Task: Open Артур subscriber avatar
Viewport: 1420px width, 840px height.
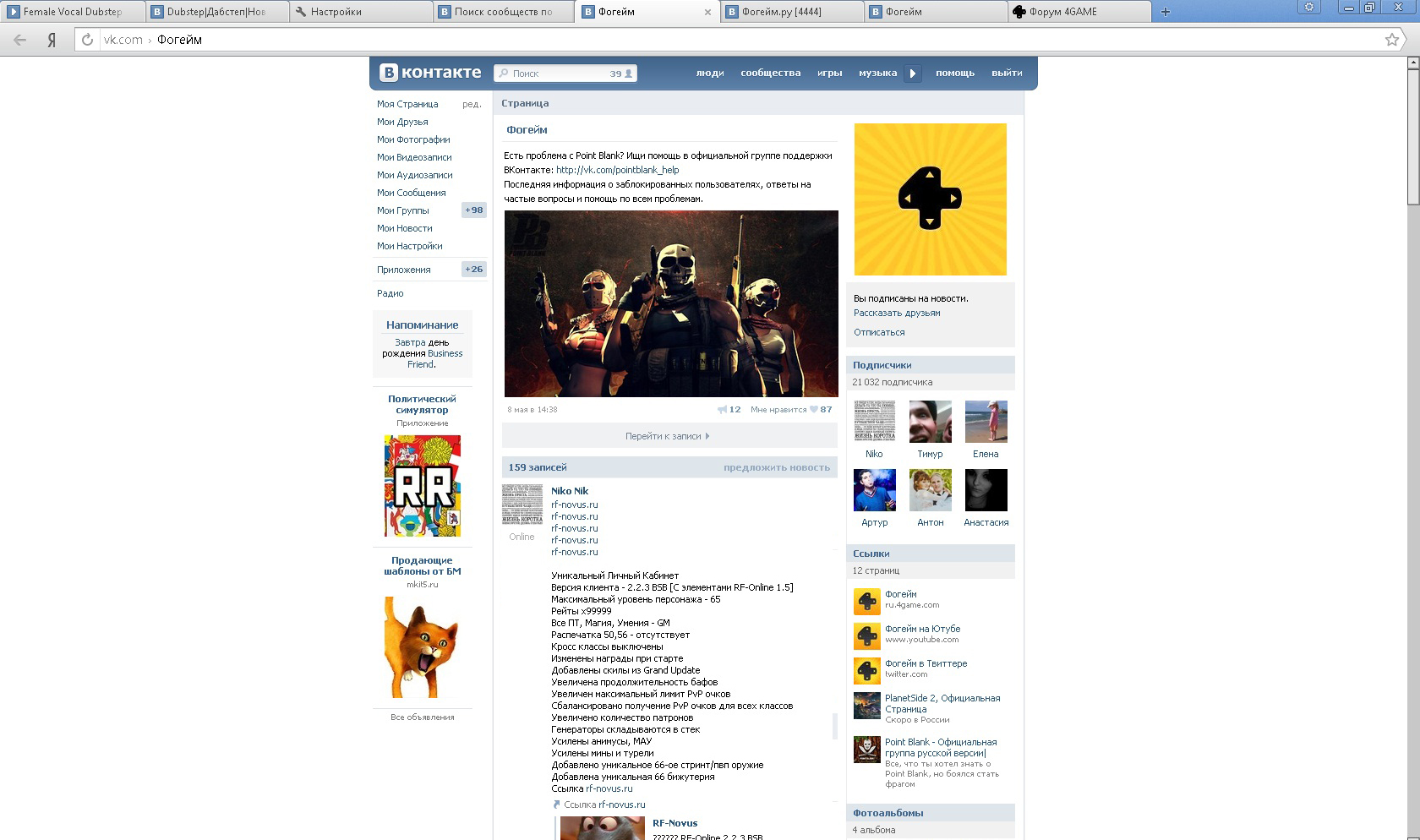Action: click(874, 490)
